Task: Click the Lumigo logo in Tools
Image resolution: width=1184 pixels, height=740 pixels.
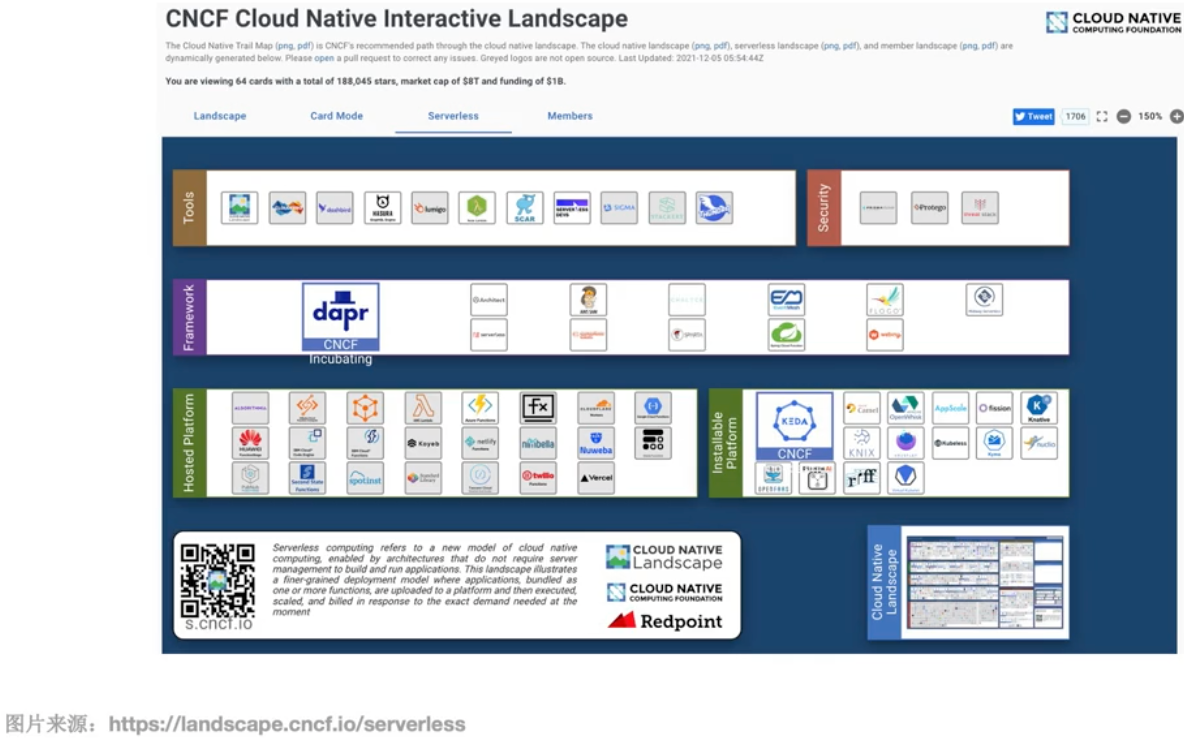Action: [x=430, y=208]
